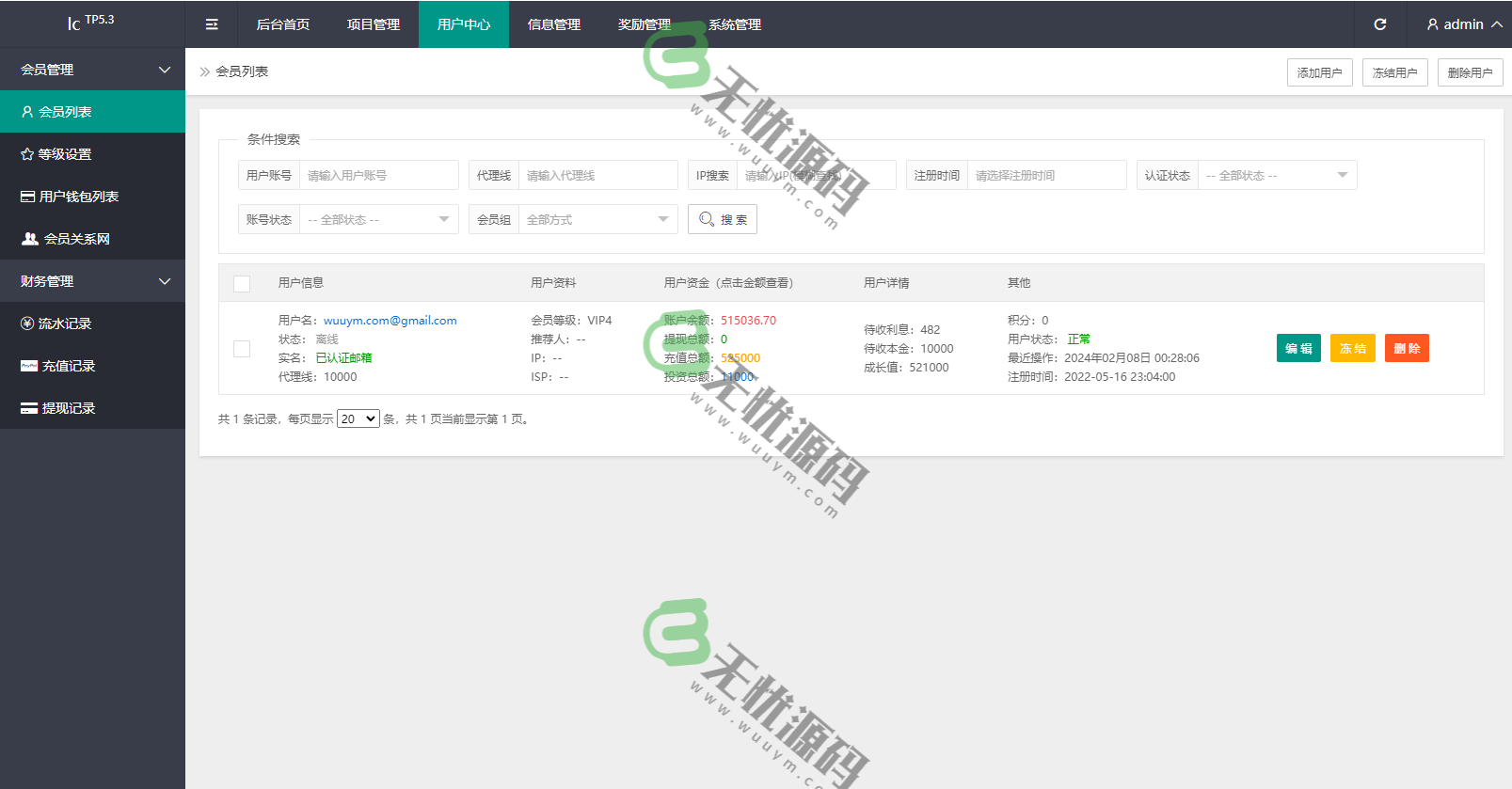Screen dimensions: 1512x789
Task: Focus the 代理线 input field
Action: (597, 176)
